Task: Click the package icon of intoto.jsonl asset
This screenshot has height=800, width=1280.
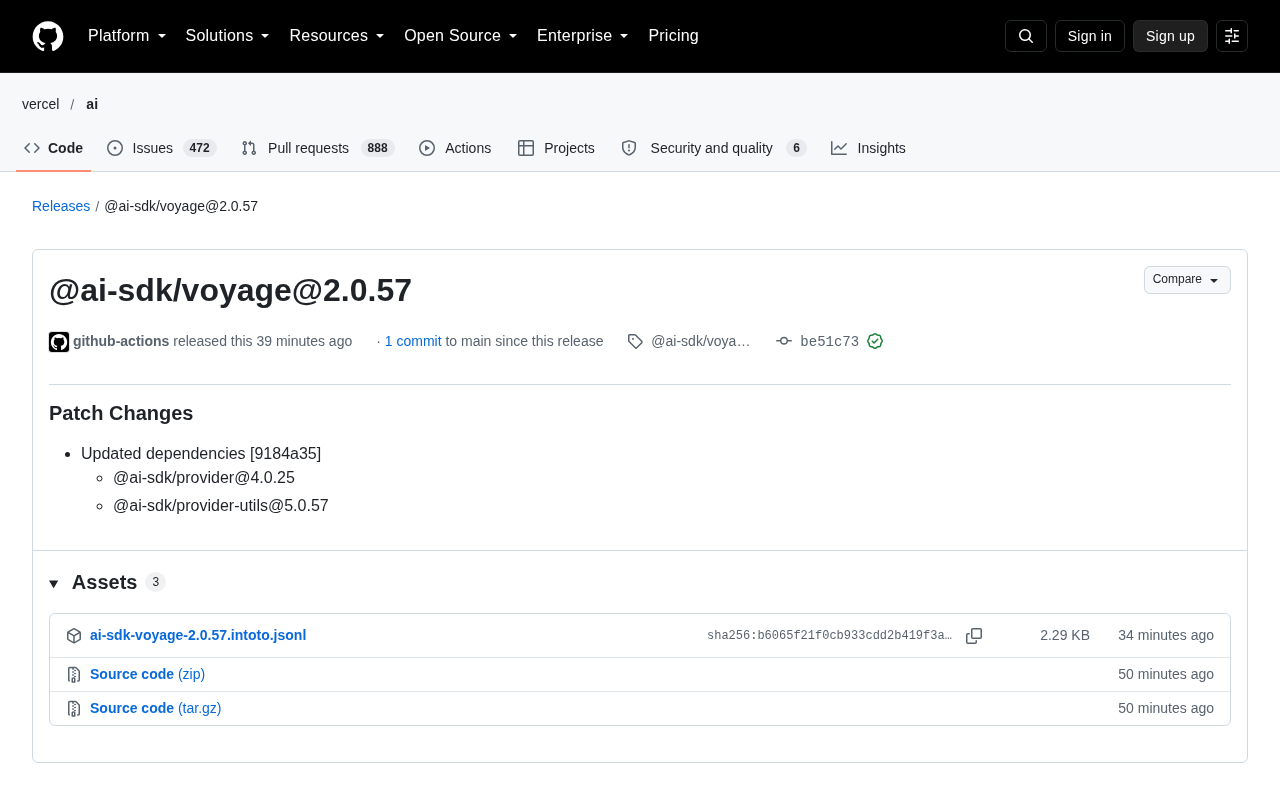Action: click(74, 636)
